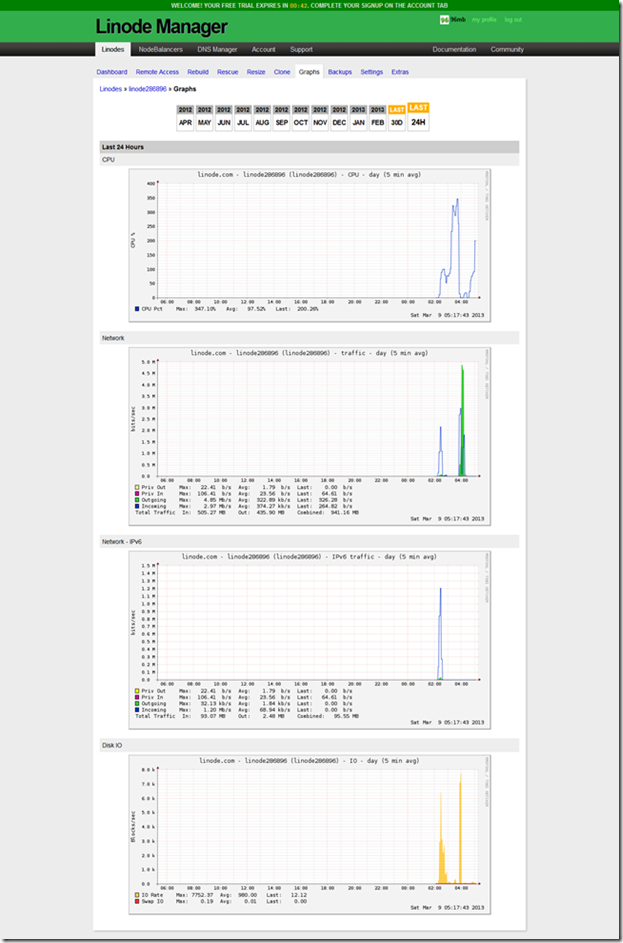Click the Linodes breadcrumb link

[x=111, y=88]
